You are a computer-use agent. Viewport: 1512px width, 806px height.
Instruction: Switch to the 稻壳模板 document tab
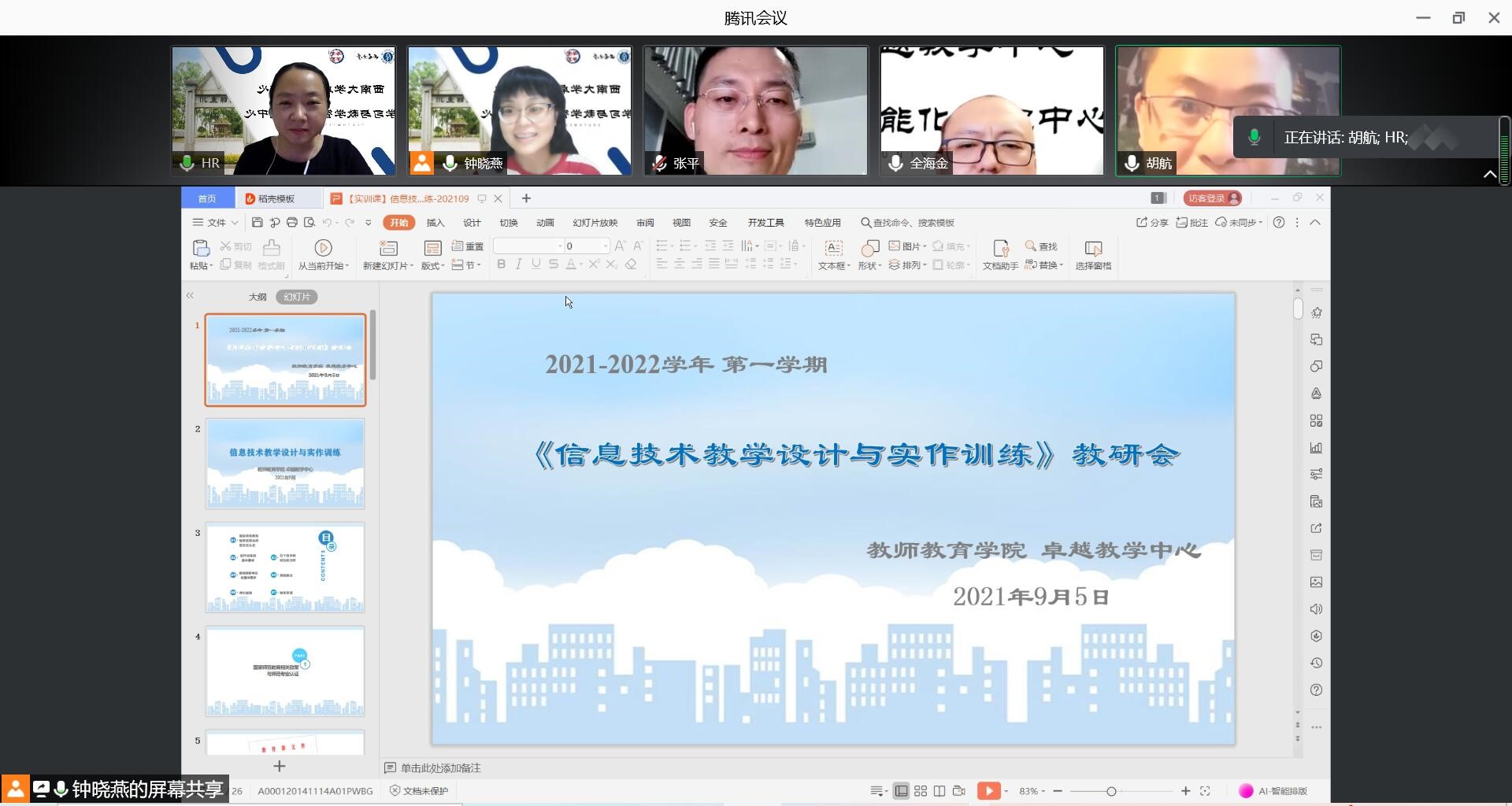pyautogui.click(x=274, y=198)
